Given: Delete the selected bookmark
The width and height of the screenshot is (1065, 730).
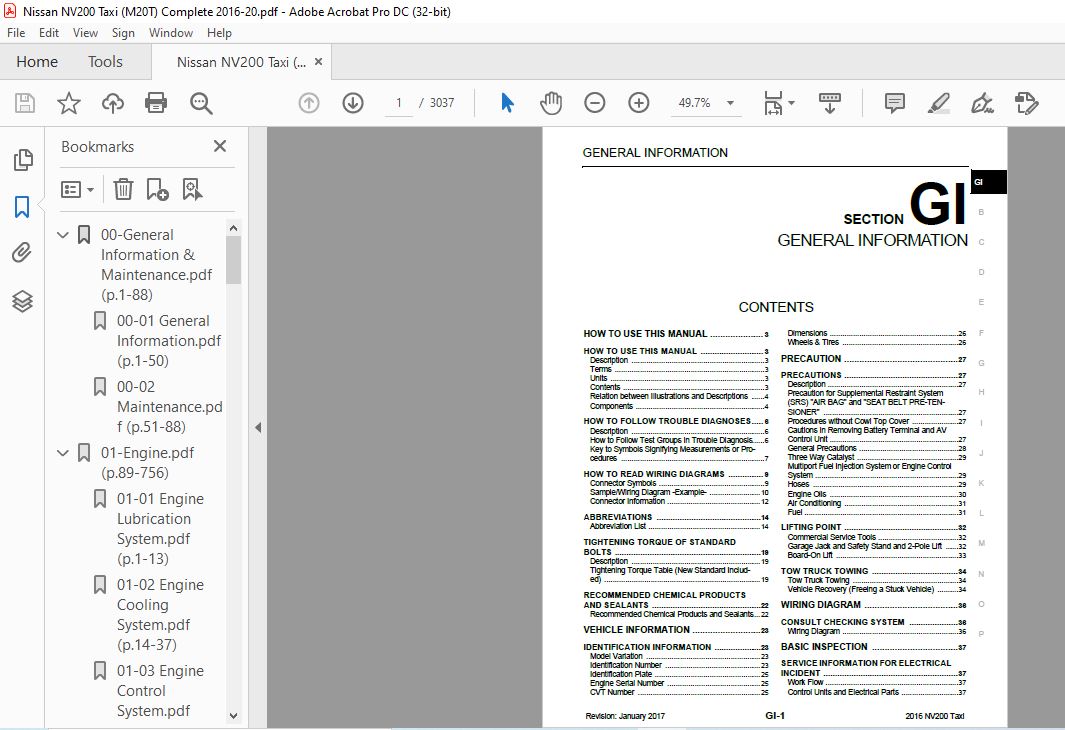Looking at the screenshot, I should pyautogui.click(x=123, y=189).
